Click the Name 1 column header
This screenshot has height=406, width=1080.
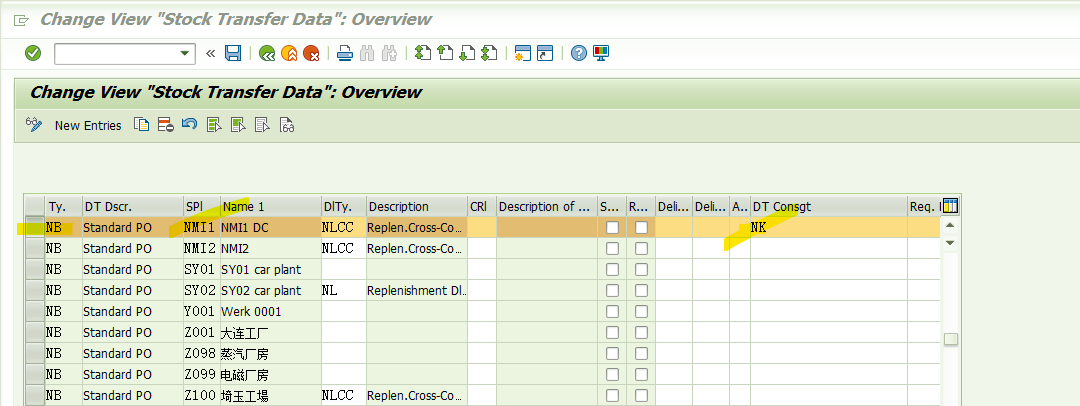pos(270,206)
